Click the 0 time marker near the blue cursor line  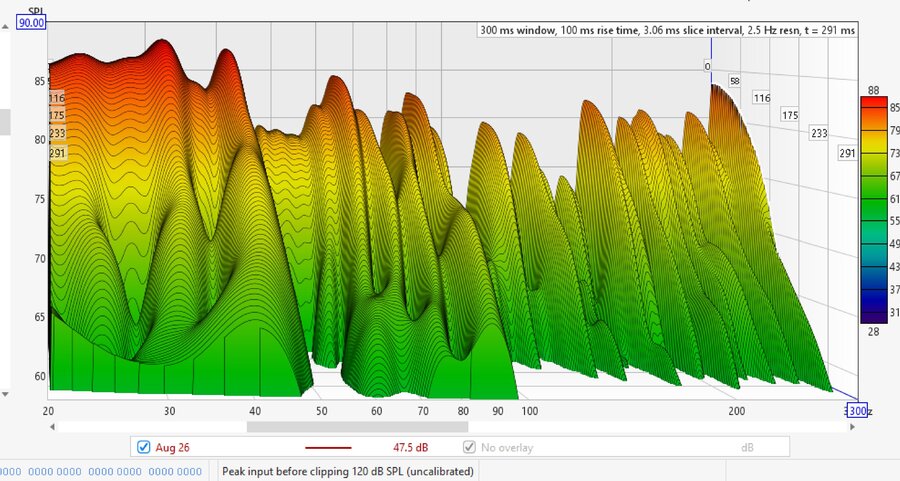coord(707,66)
